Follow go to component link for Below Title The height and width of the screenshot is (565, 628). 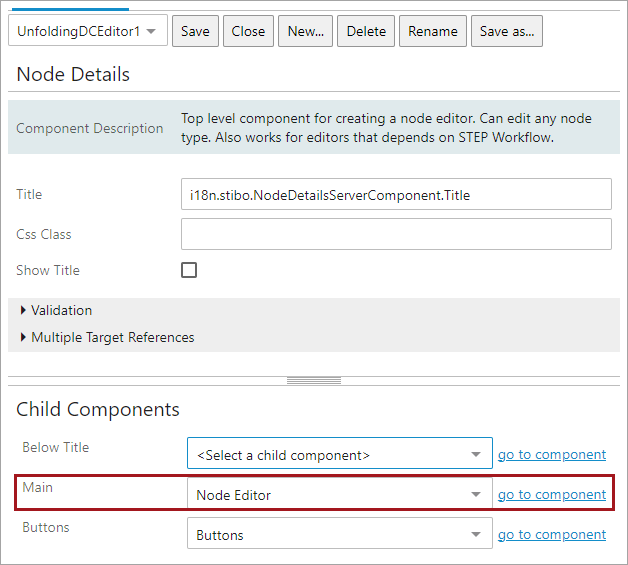pos(551,455)
